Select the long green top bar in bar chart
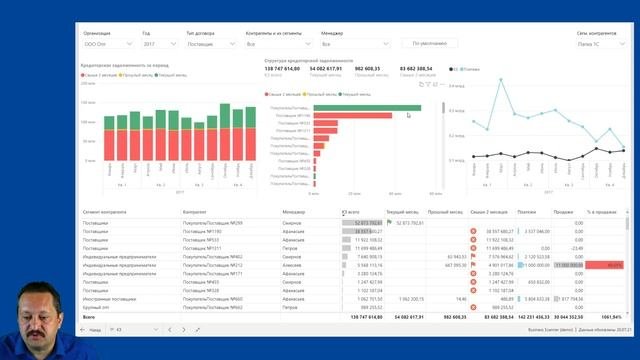640x360 pixels. point(367,108)
